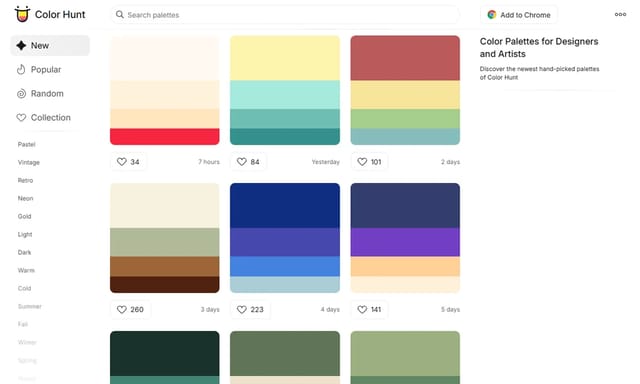
Task: Open the Color Hunt logo home link
Action: [x=50, y=14]
